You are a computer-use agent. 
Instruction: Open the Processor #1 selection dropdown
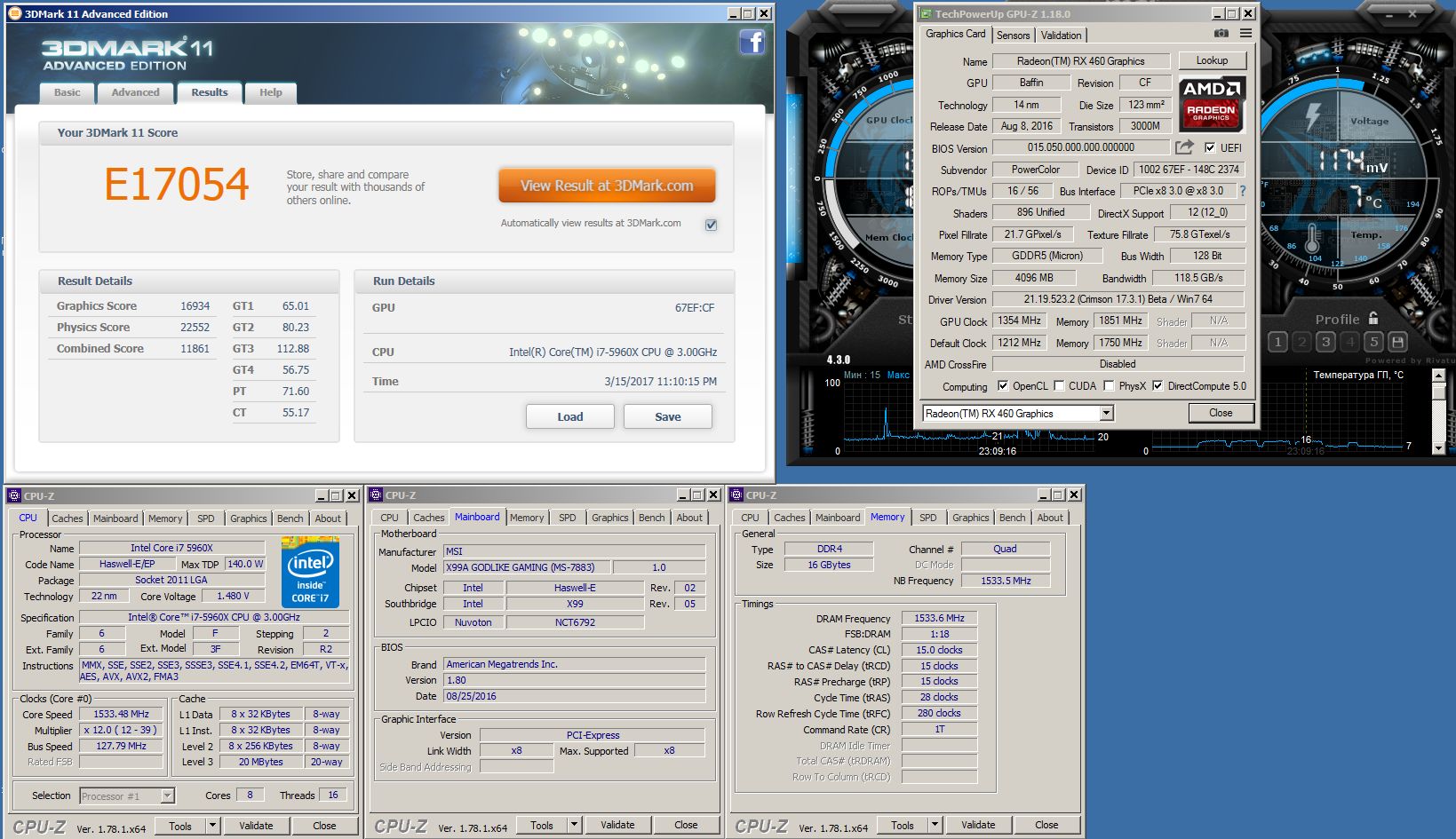click(x=167, y=795)
